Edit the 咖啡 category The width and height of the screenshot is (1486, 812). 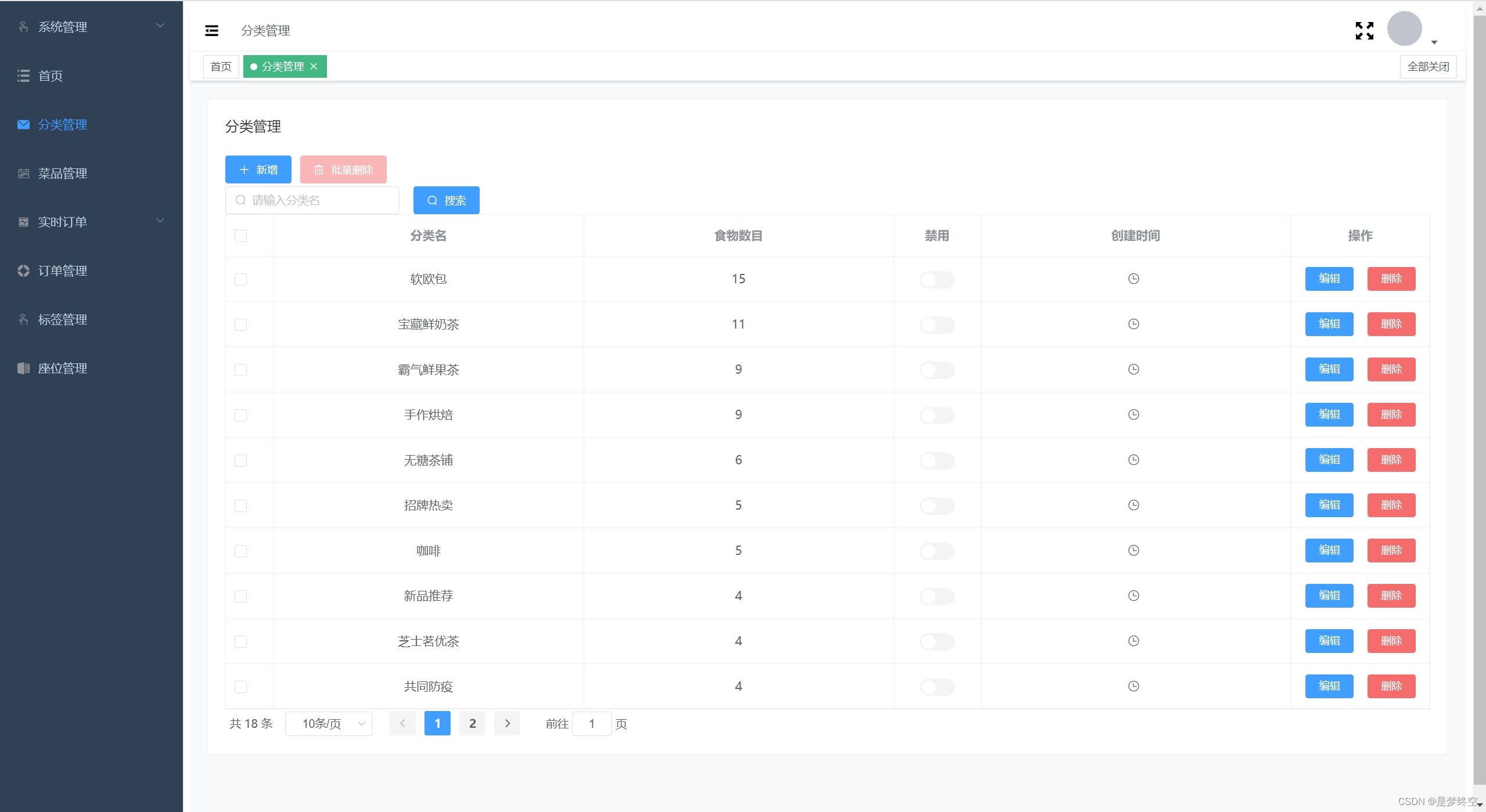[x=1329, y=550]
